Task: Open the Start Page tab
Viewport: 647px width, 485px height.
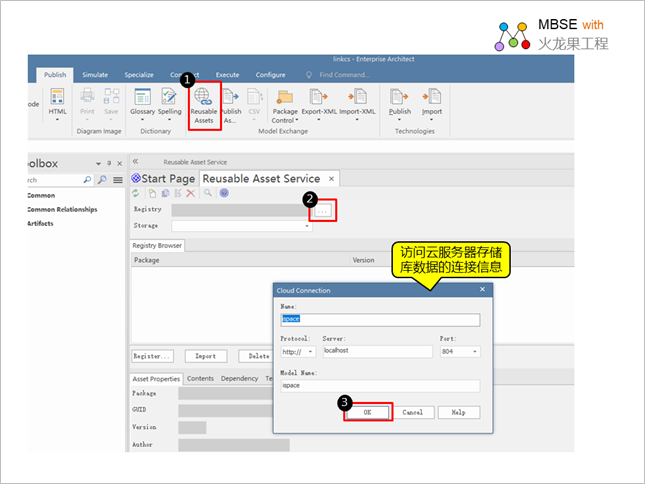Action: pyautogui.click(x=164, y=178)
